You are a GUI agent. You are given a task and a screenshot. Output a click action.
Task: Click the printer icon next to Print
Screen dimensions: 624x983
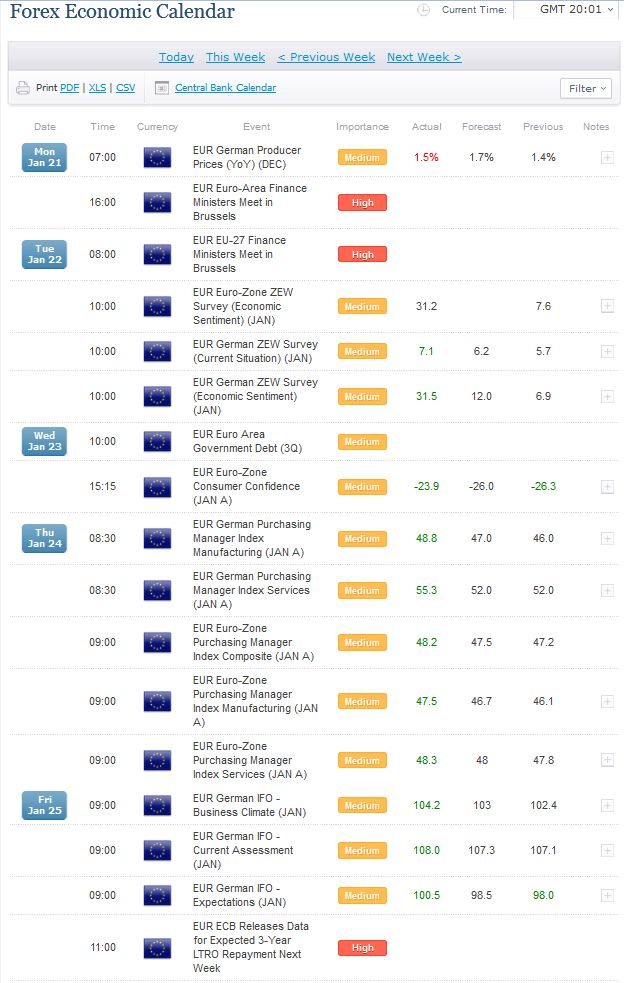23,88
